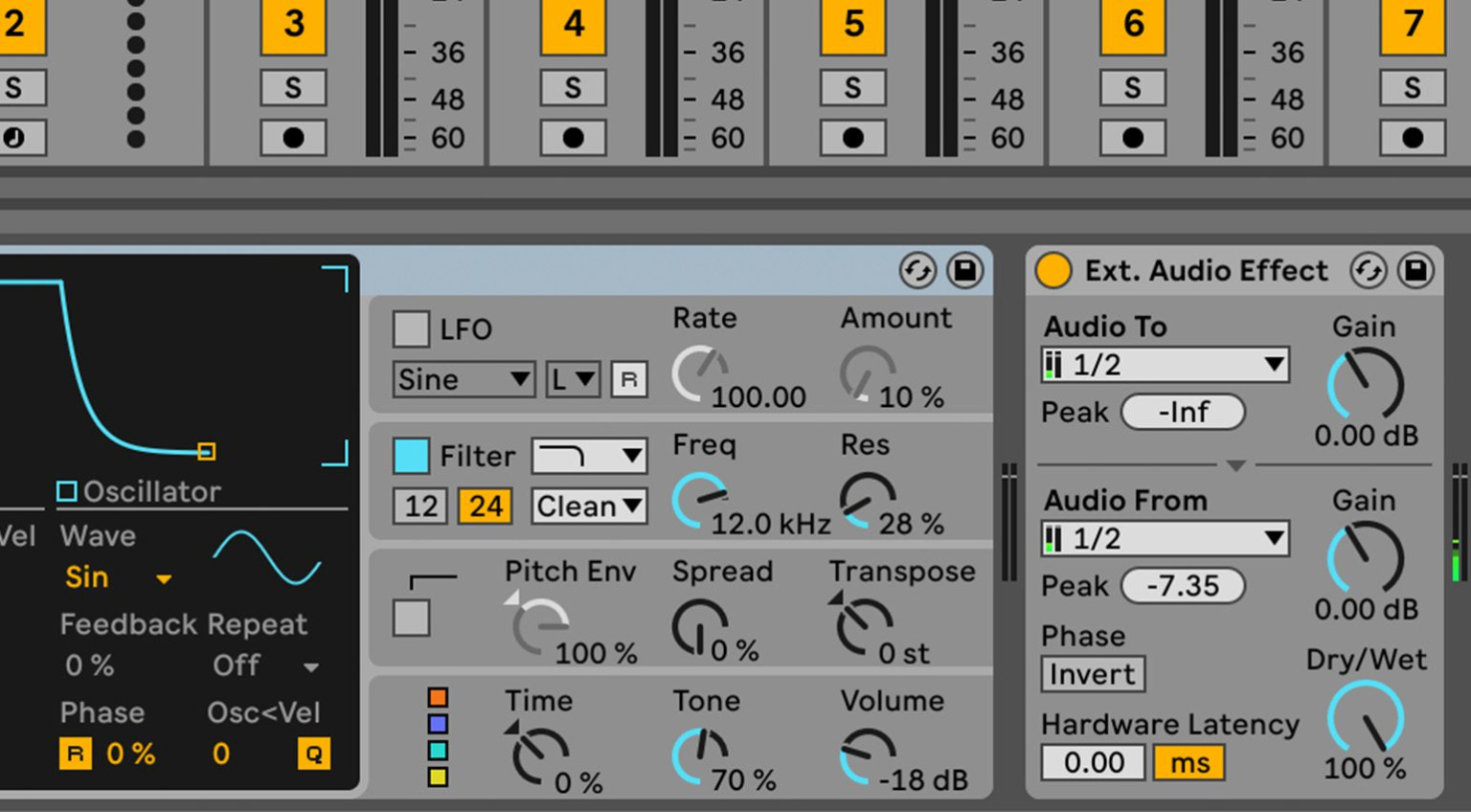Select the 12 filter slope button
The width and height of the screenshot is (1471, 812).
pos(420,507)
